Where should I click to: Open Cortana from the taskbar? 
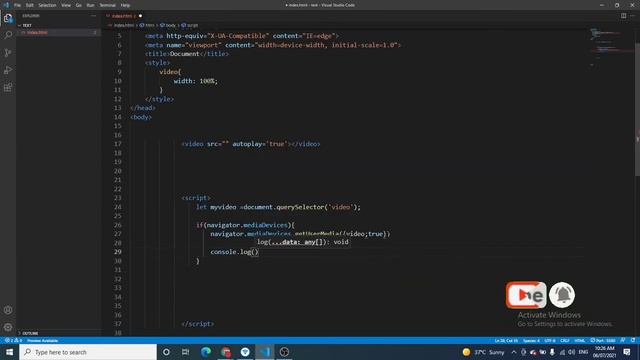(166, 352)
